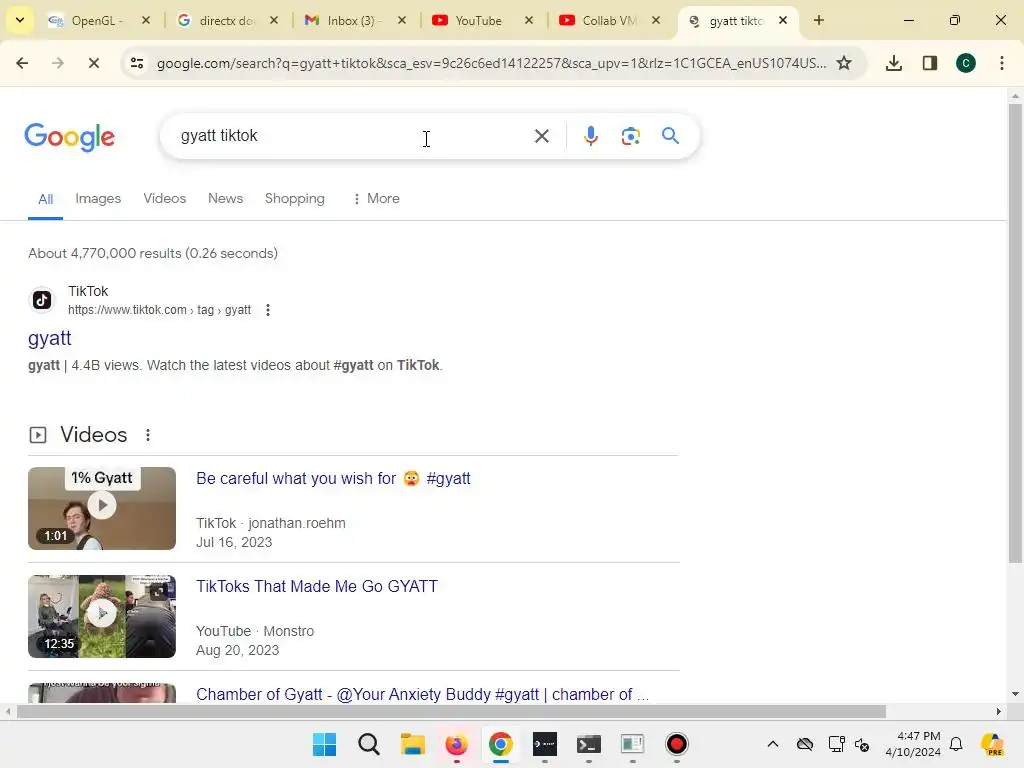1024x768 pixels.
Task: Clear the search query
Action: (x=541, y=136)
